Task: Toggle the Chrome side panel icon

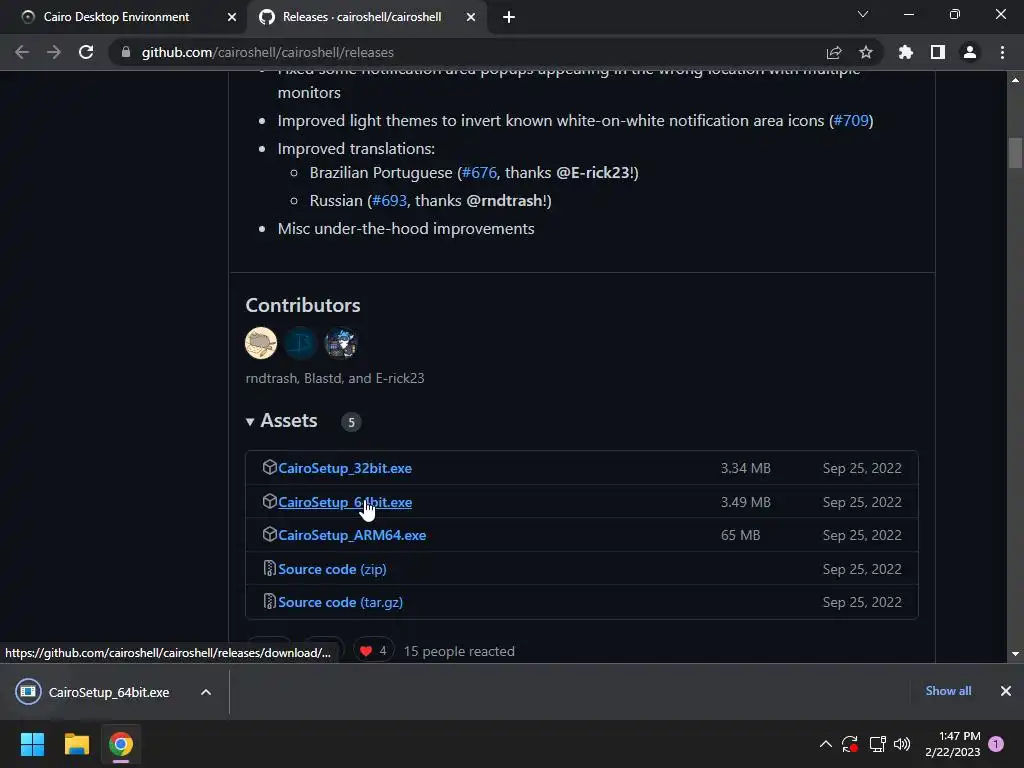Action: (x=938, y=52)
